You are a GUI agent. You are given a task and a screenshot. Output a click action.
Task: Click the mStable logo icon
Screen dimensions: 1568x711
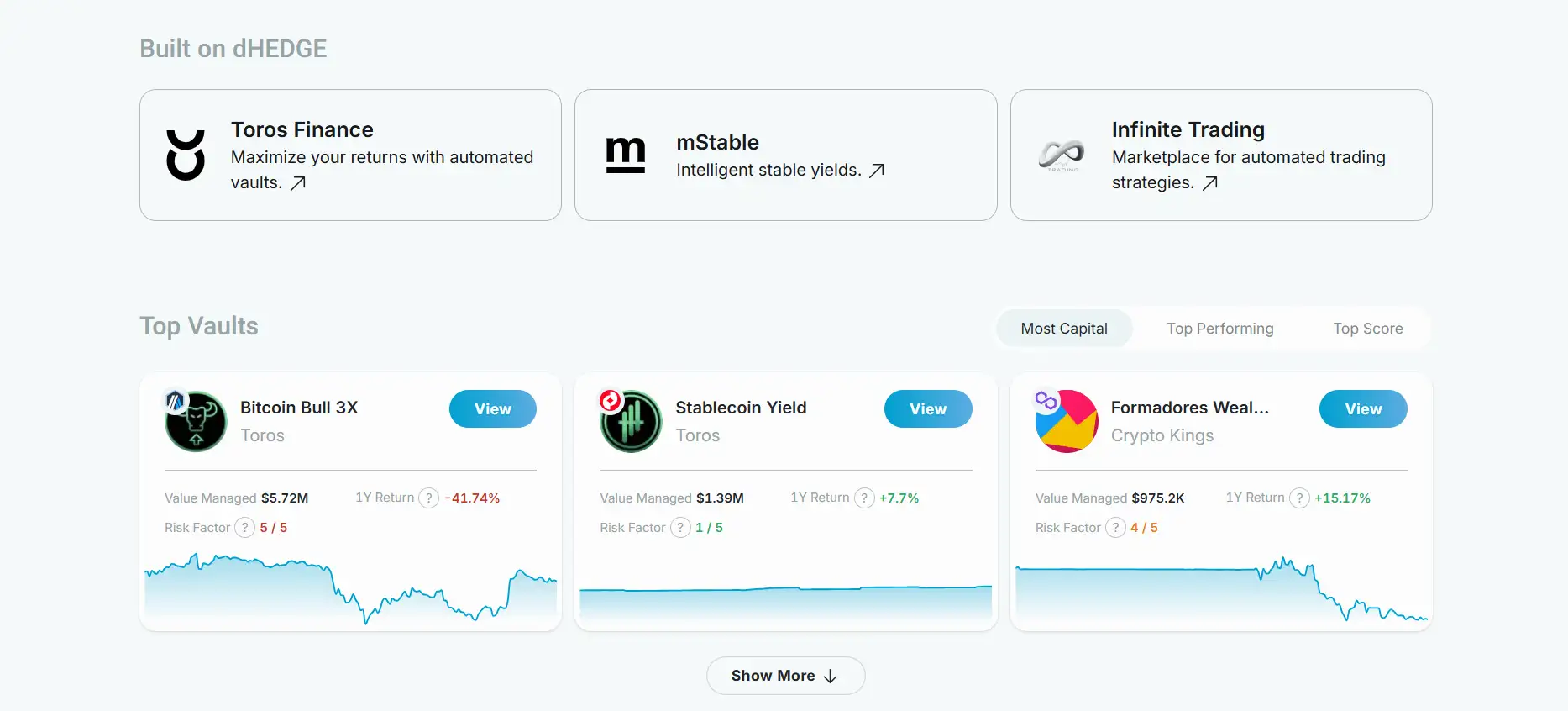click(x=626, y=155)
